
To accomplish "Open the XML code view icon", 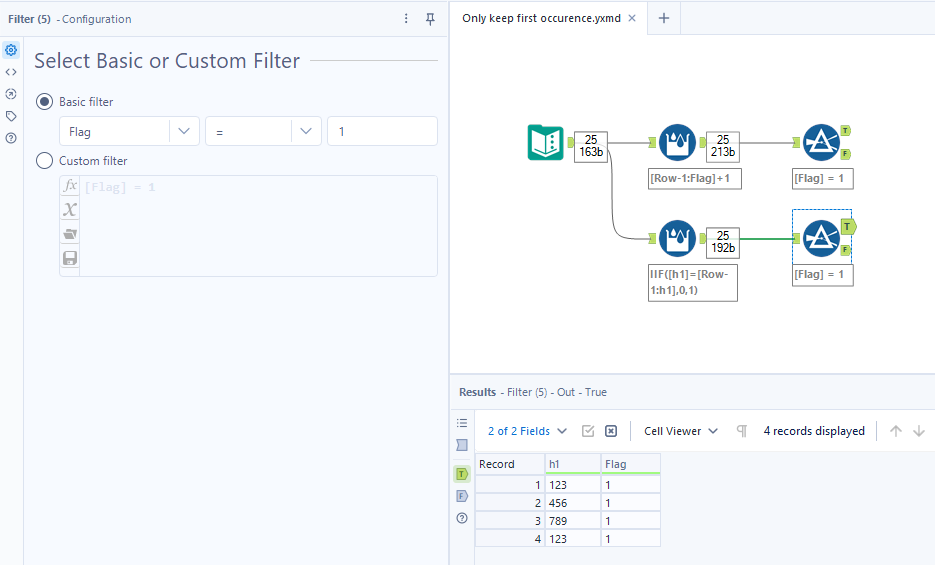I will click(11, 72).
